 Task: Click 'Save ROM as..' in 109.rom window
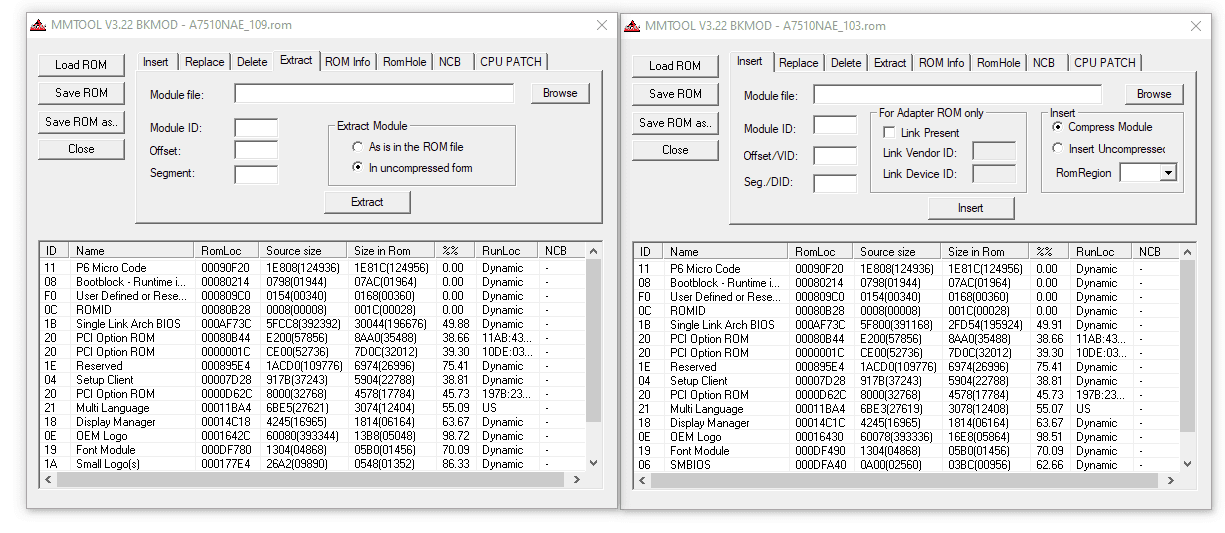(x=81, y=122)
